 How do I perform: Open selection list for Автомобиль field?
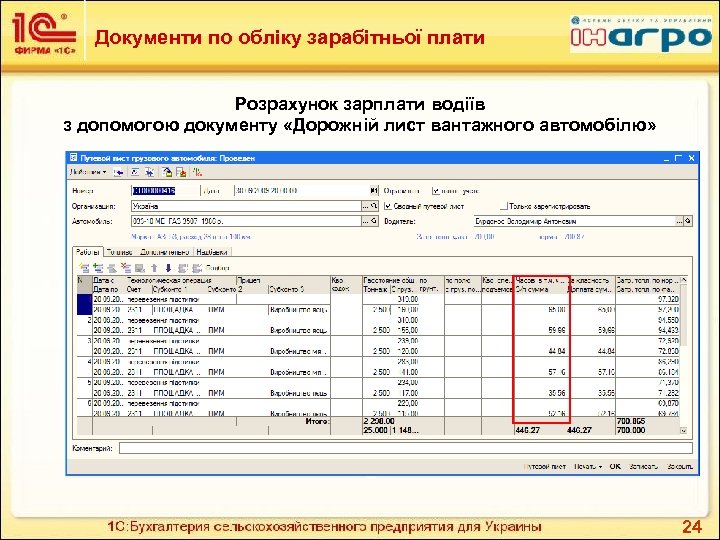click(x=366, y=221)
